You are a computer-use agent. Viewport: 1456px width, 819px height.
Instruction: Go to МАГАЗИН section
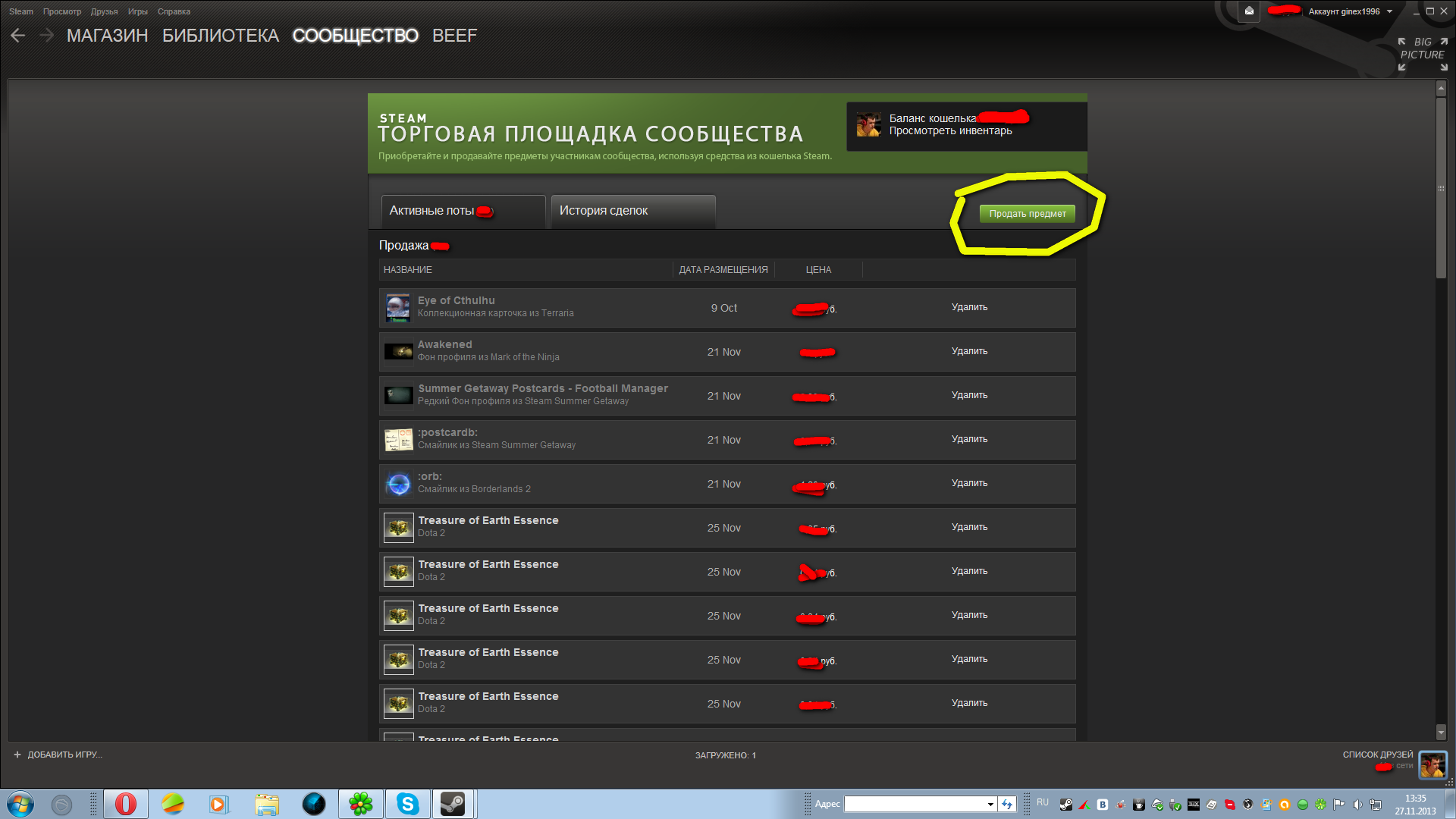click(x=107, y=36)
